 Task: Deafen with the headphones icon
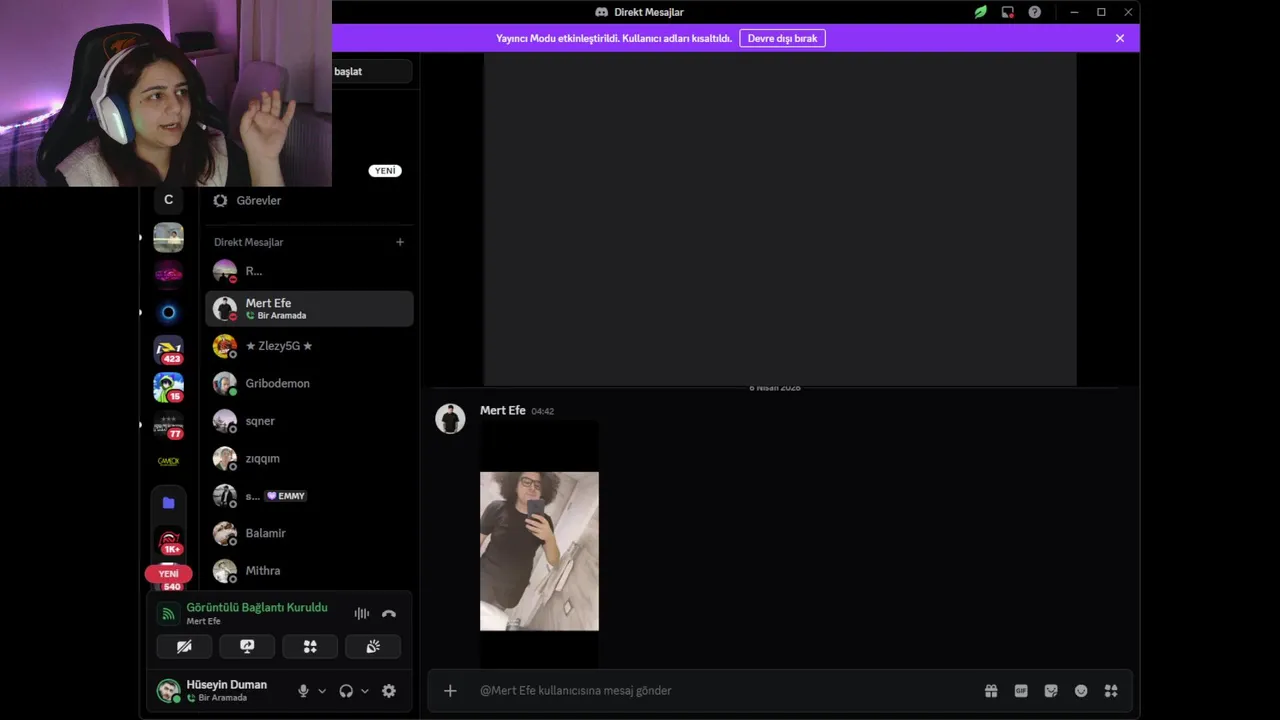346,691
